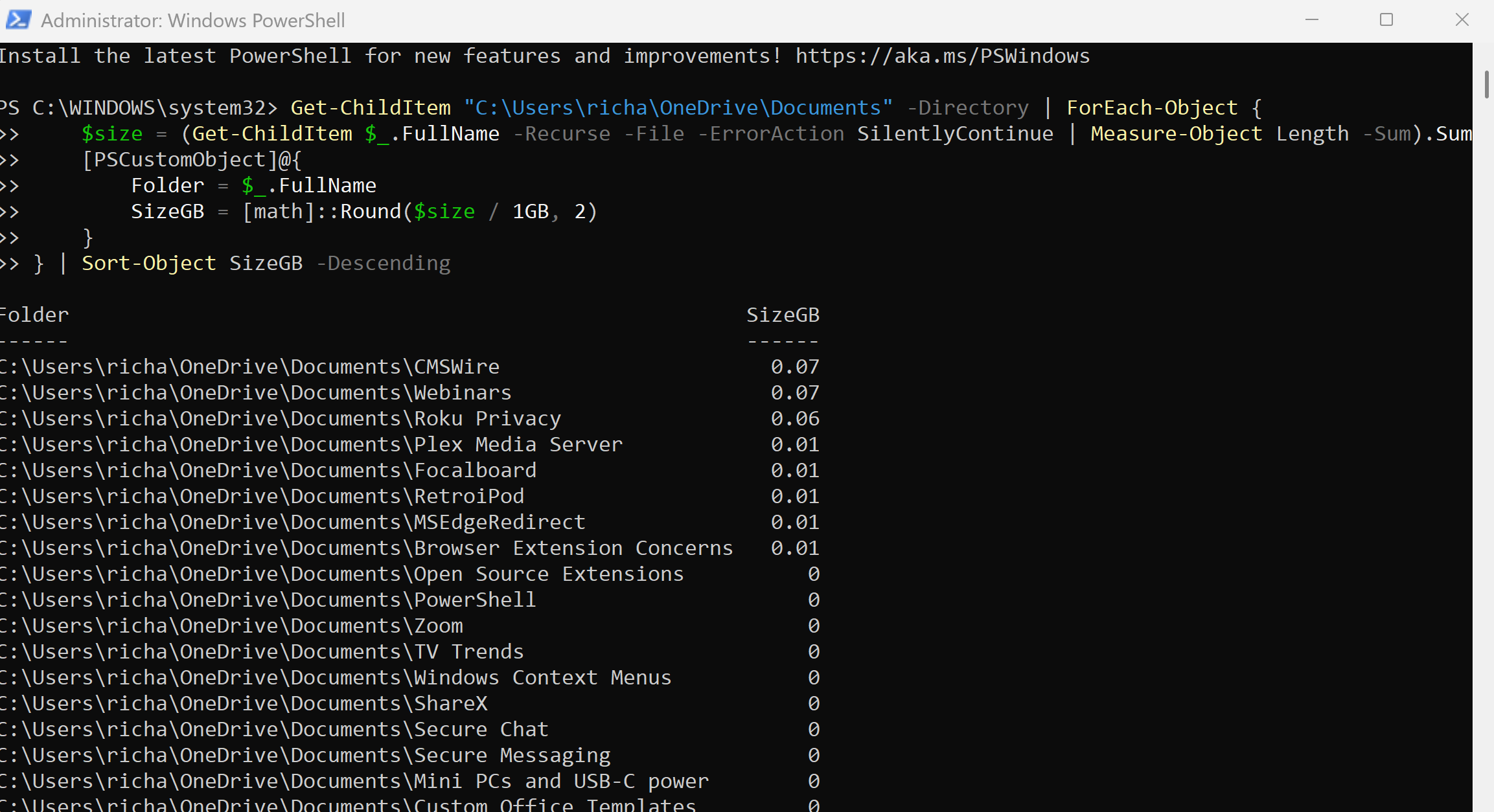Select the TV Trends folder row
The image size is (1494, 812).
click(410, 652)
